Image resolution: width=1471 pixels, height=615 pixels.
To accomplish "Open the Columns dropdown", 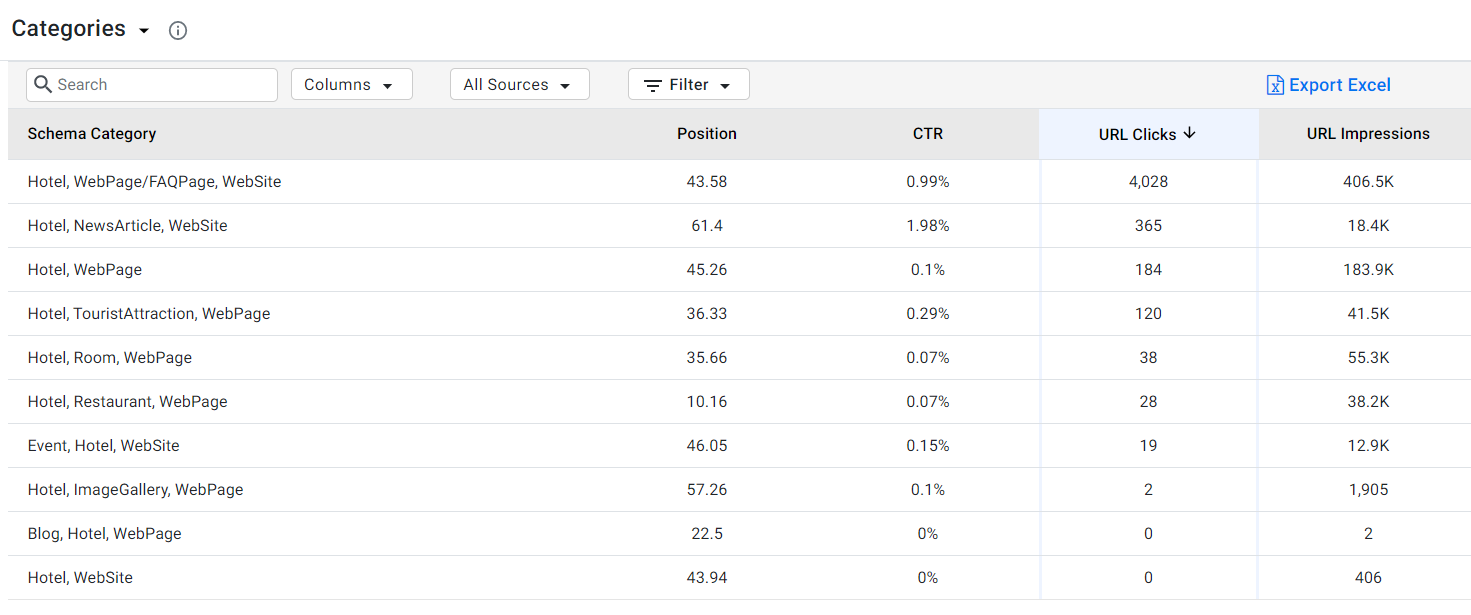I will [352, 84].
